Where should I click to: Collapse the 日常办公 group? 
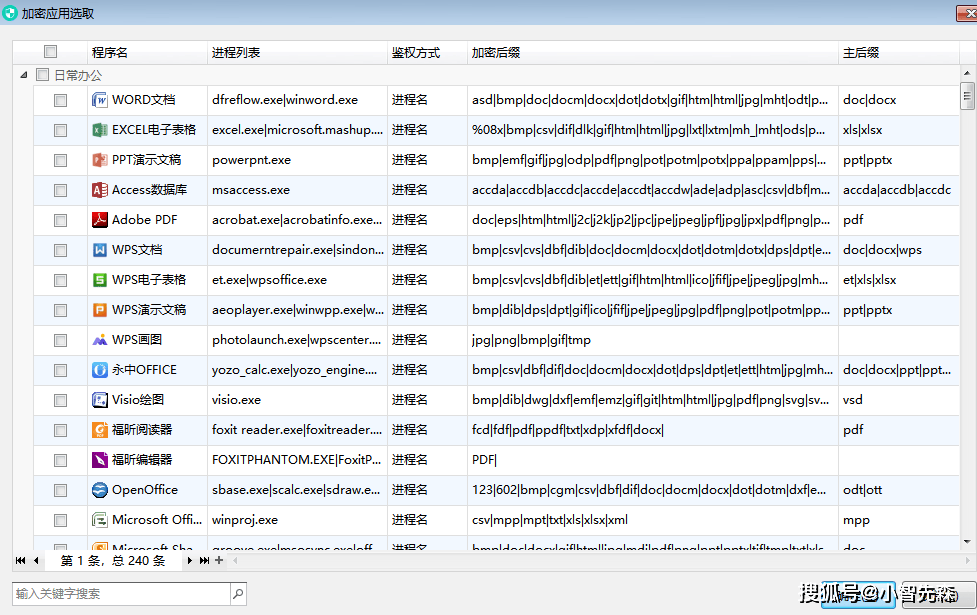23,75
